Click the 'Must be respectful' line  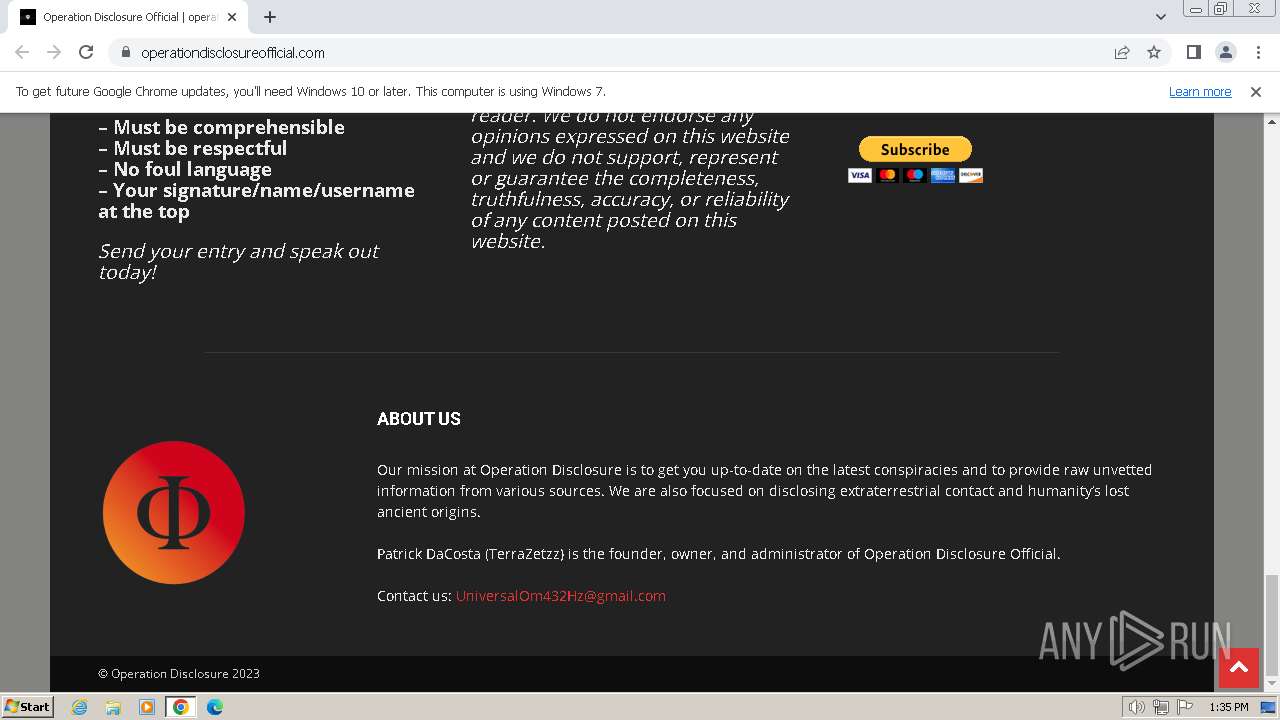tap(193, 148)
